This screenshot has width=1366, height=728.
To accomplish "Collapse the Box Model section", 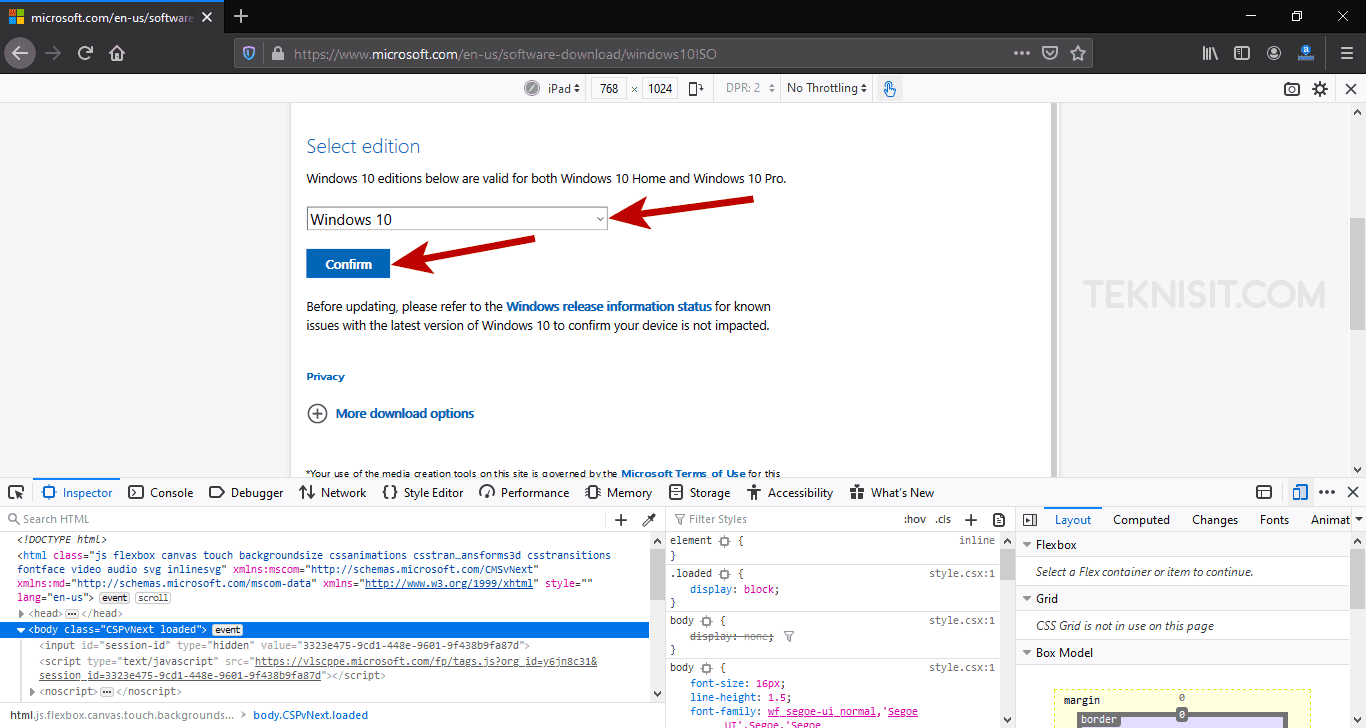I will pyautogui.click(x=1026, y=653).
